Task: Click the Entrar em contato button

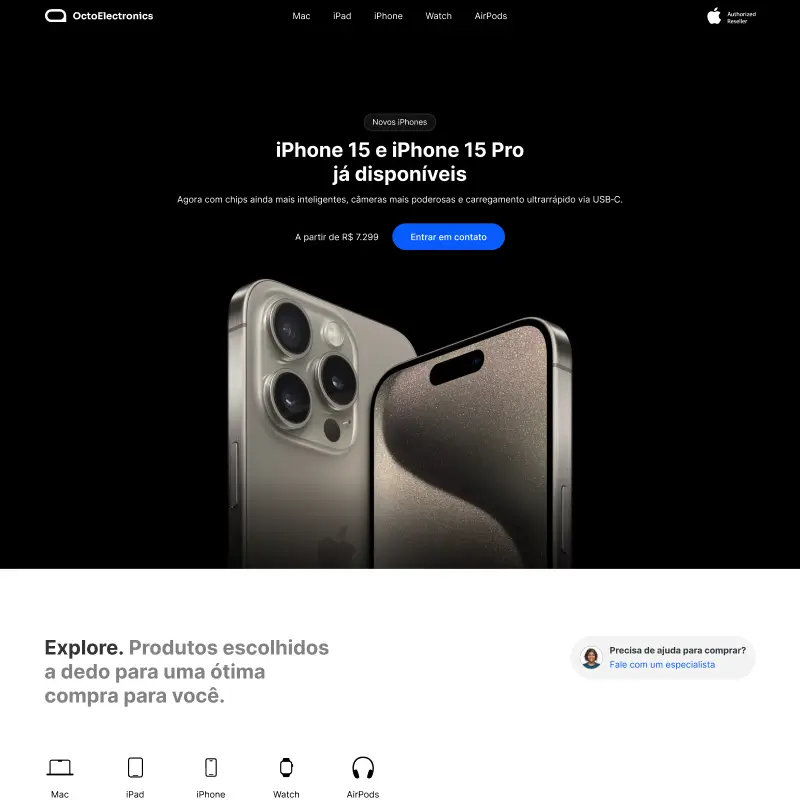Action: click(x=448, y=237)
